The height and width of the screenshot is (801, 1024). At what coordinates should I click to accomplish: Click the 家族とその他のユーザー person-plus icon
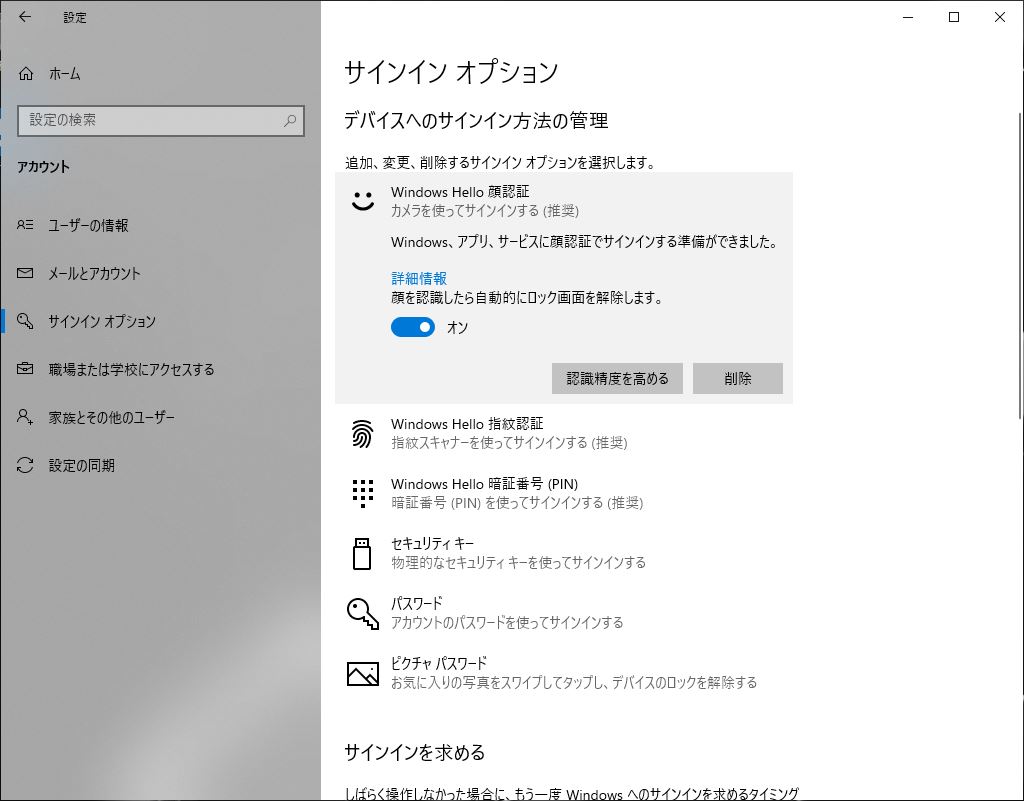click(x=25, y=416)
